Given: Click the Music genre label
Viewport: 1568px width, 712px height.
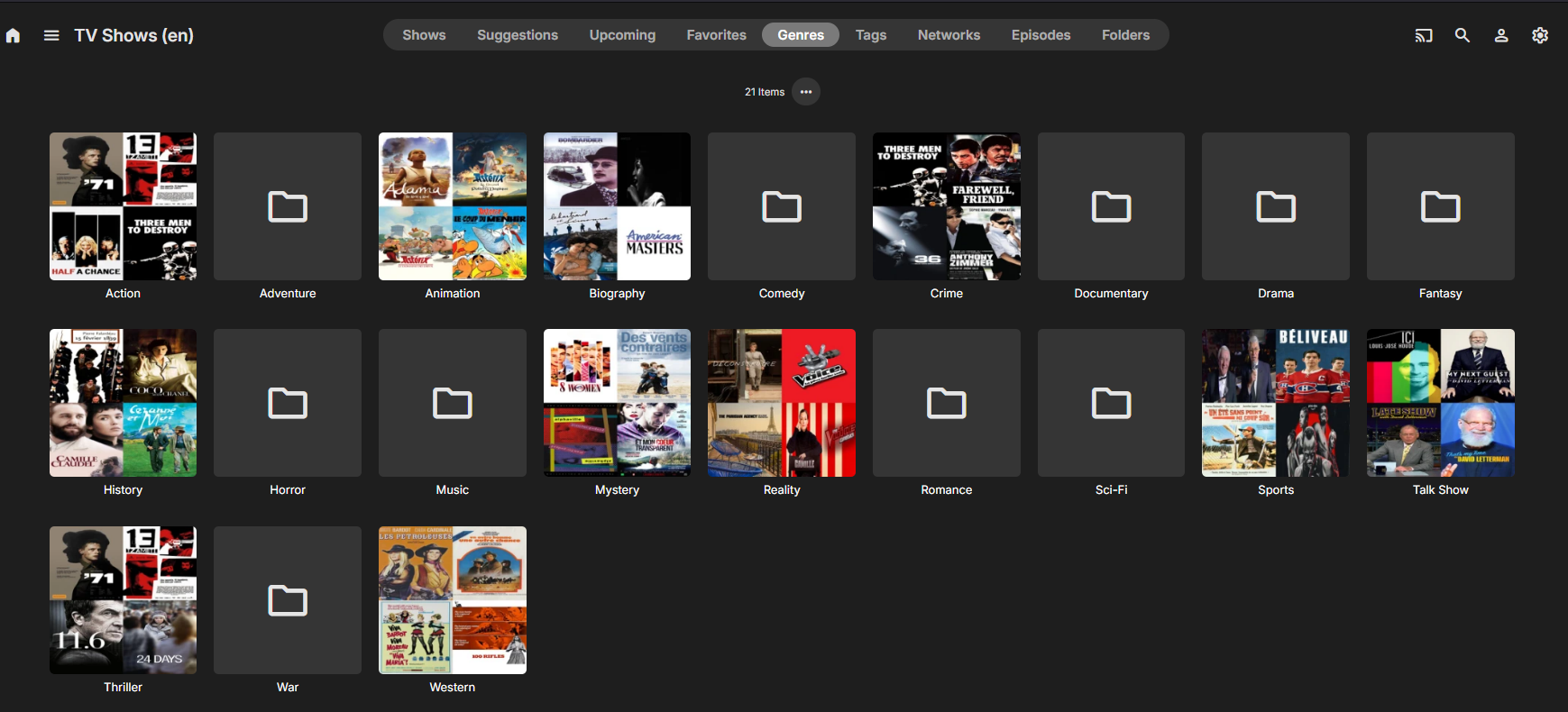Looking at the screenshot, I should [x=453, y=490].
